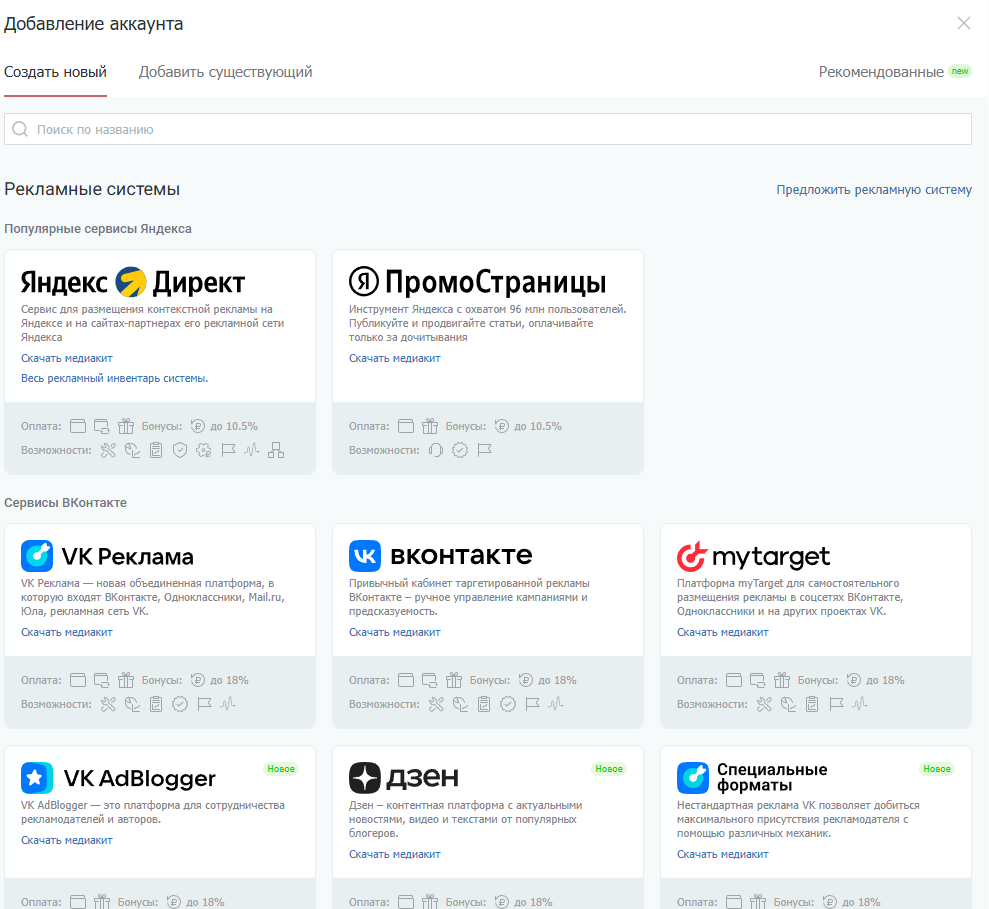Screen dimensions: 989x909
Task: Open the Рекомендованные section
Action: coord(880,72)
